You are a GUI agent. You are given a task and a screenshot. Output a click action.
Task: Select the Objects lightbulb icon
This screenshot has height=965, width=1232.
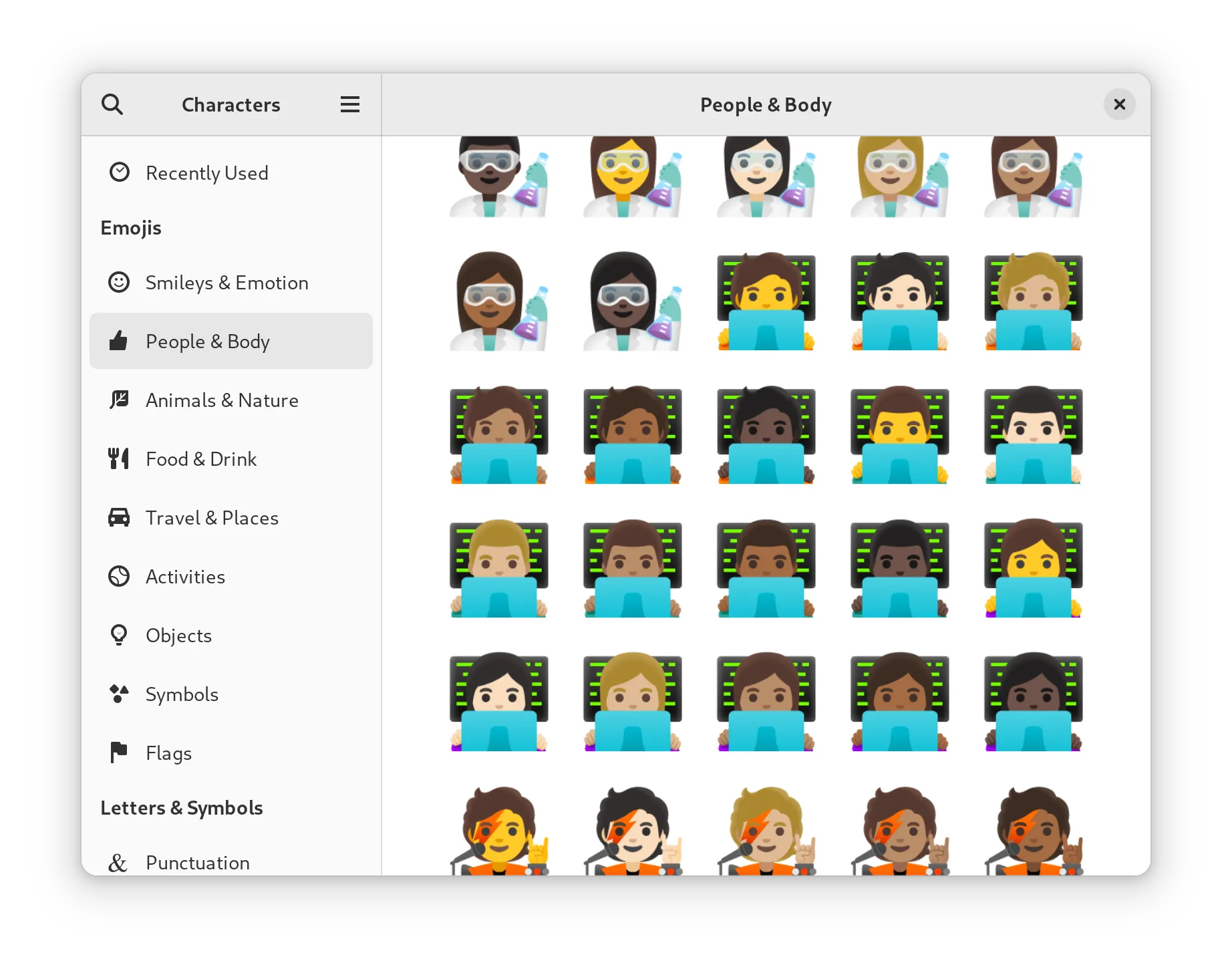(x=120, y=635)
